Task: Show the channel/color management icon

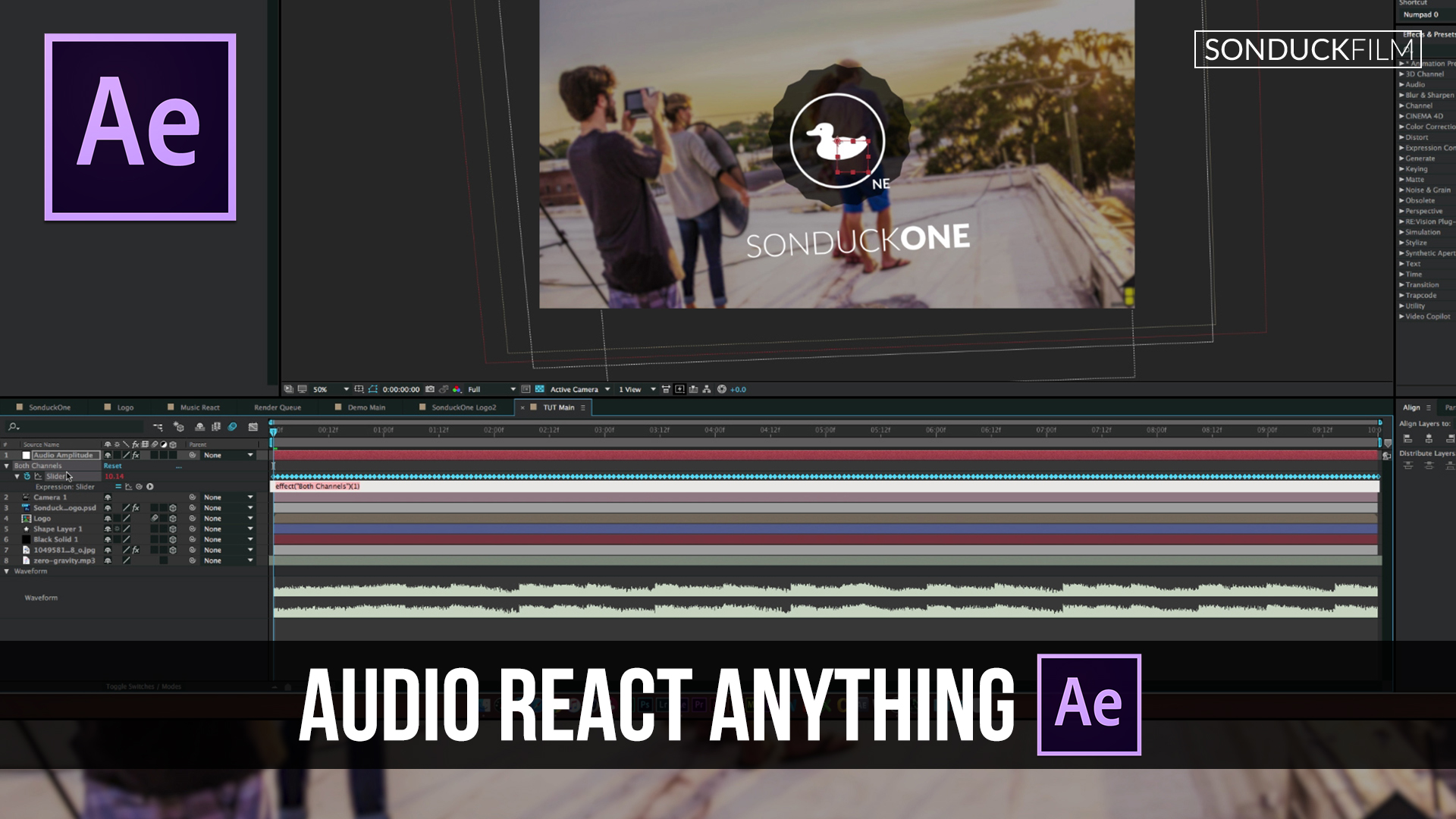Action: (457, 389)
